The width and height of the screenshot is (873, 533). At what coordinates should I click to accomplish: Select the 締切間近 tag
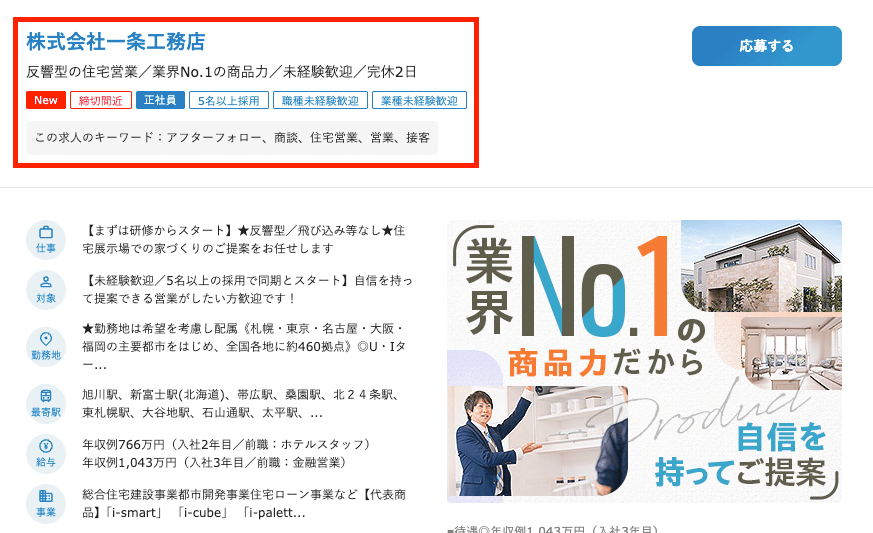coord(101,100)
